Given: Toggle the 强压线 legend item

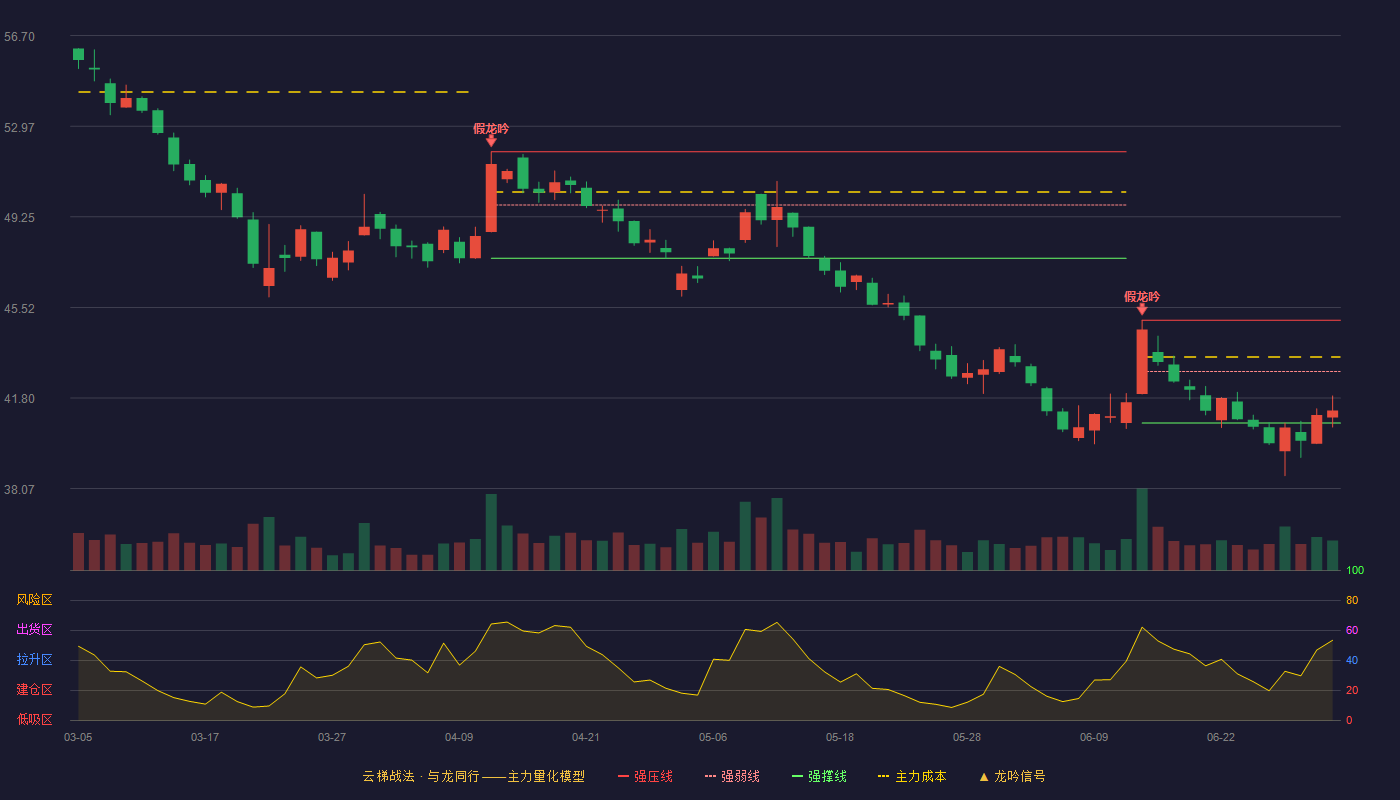Looking at the screenshot, I should tap(645, 776).
